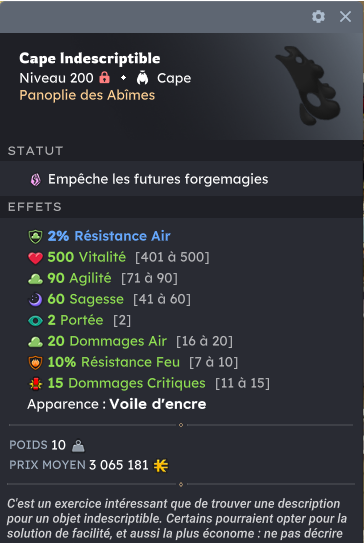Click the Sagesse purple moon icon

pos(35,300)
